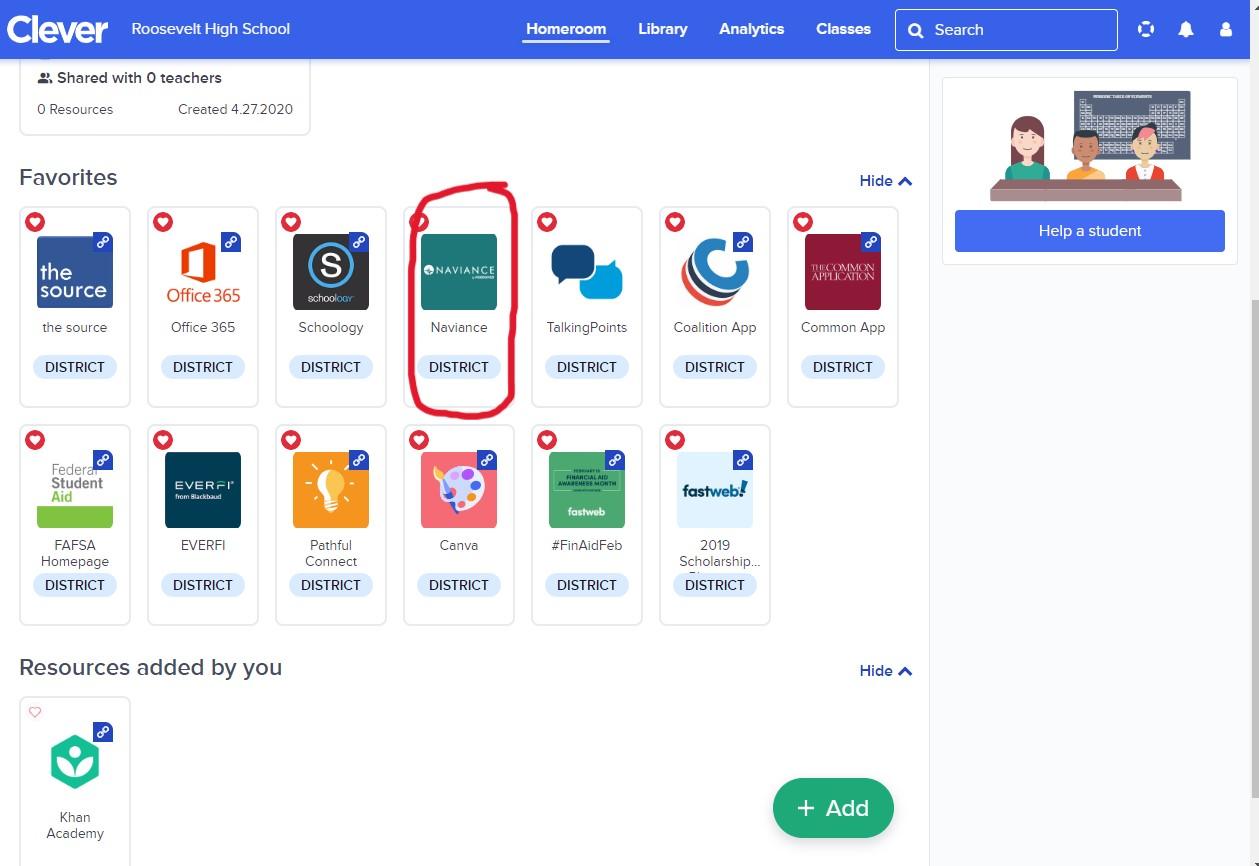The image size is (1259, 866).
Task: Open the Library tab
Action: click(x=663, y=29)
